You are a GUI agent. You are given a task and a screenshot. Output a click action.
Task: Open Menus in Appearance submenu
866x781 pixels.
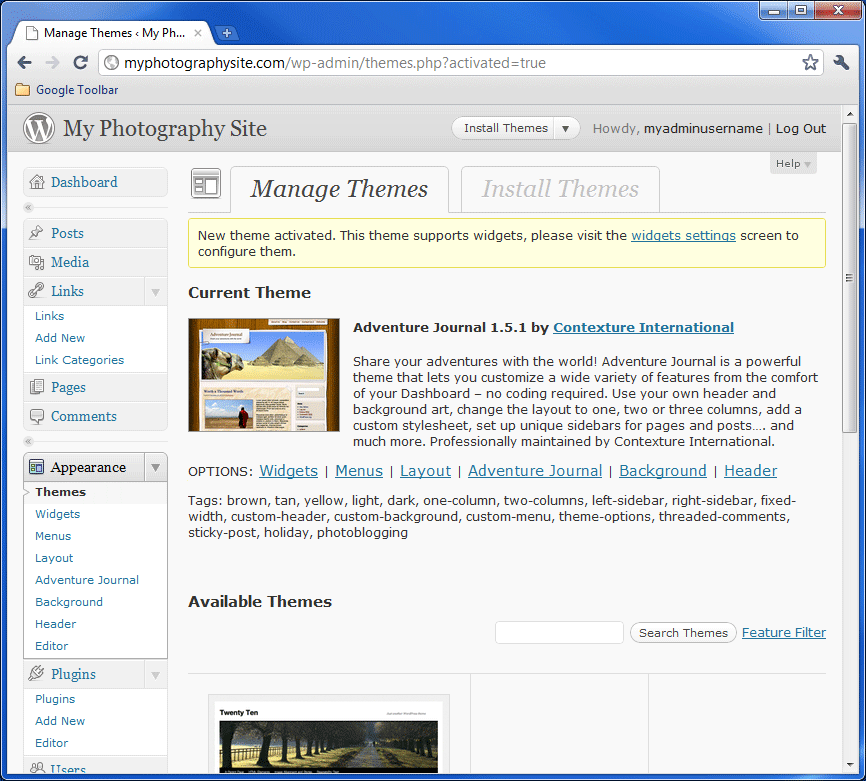pyautogui.click(x=53, y=536)
